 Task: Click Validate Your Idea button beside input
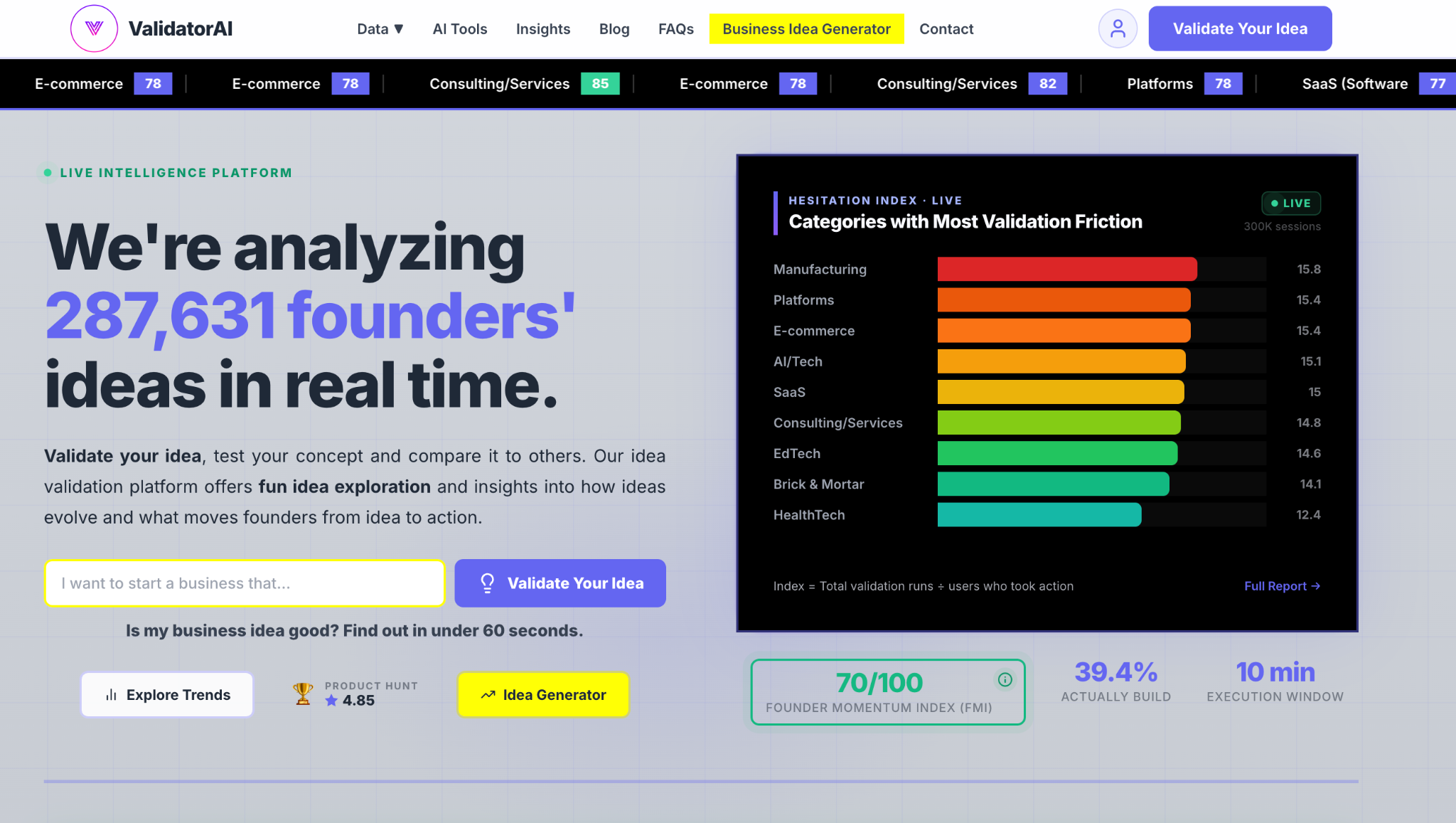pos(560,583)
